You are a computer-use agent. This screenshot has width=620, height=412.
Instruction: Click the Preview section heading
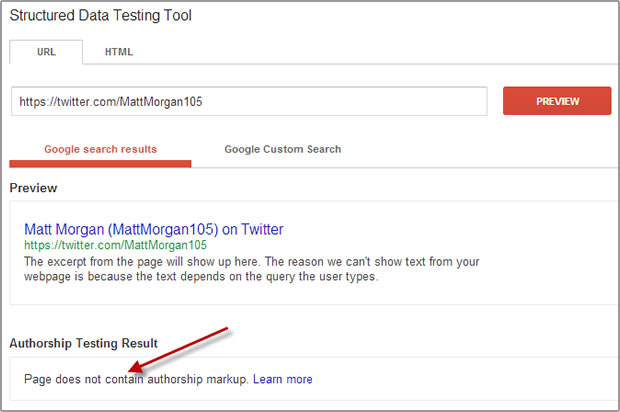33,188
